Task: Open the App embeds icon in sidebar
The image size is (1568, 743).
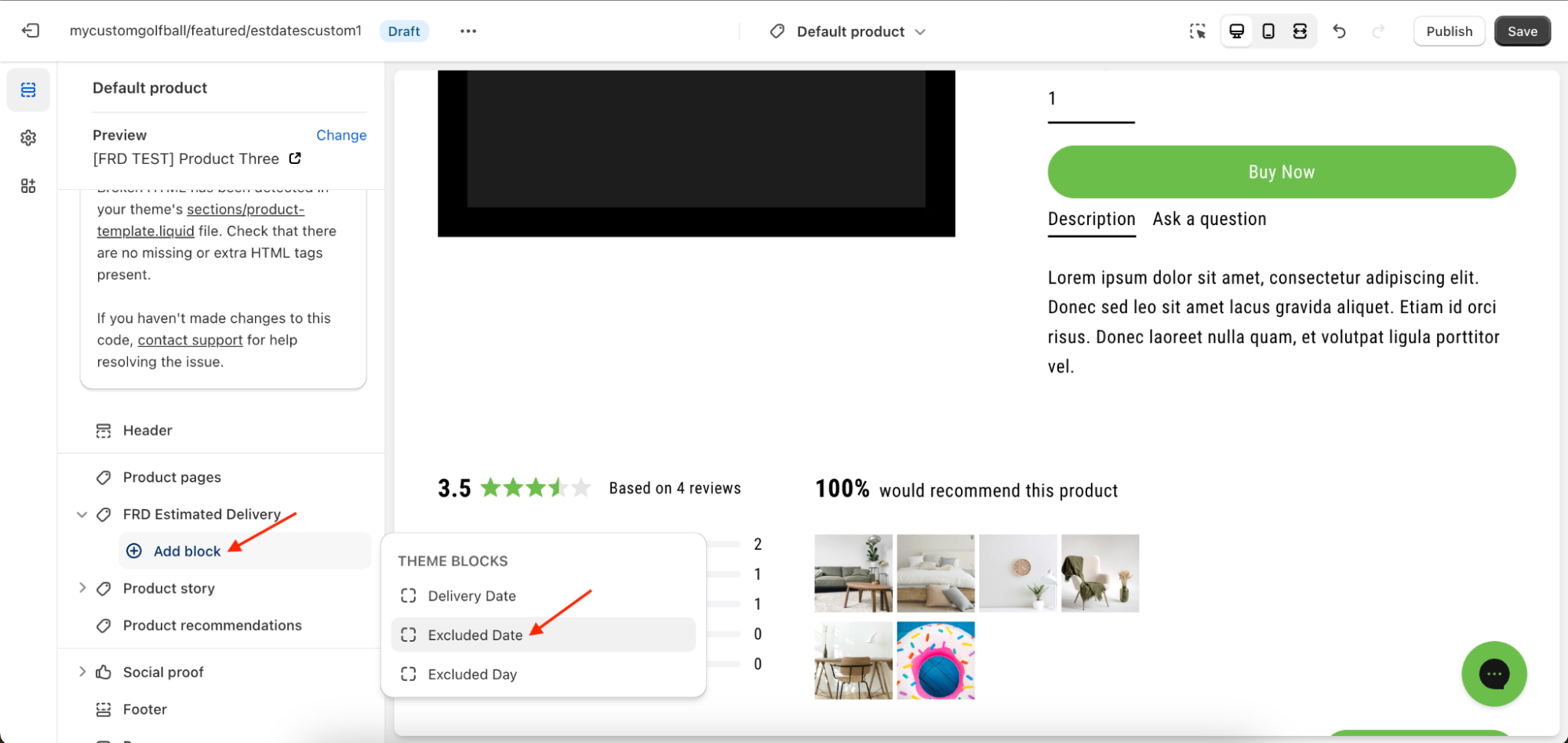Action: pos(28,186)
